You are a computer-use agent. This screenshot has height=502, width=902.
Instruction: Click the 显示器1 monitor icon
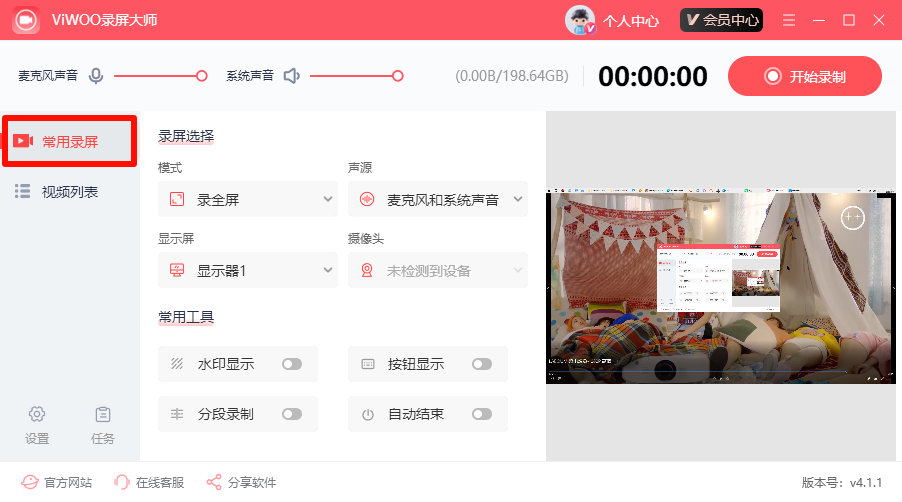(x=177, y=270)
